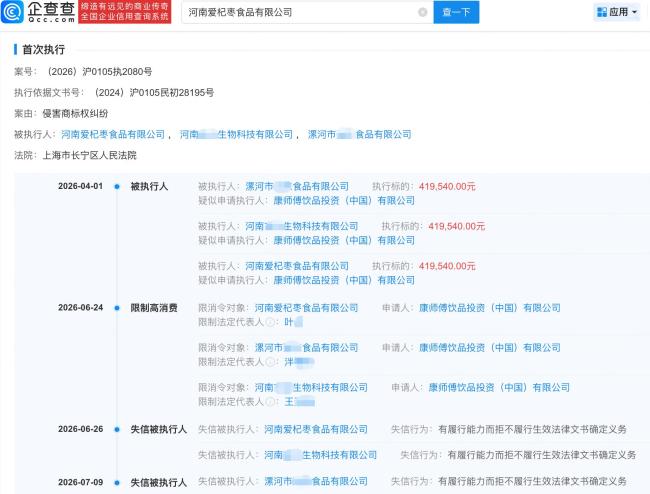Click case cause text 侵害商标权纠纷
Image resolution: width=650 pixels, height=494 pixels.
75,113
